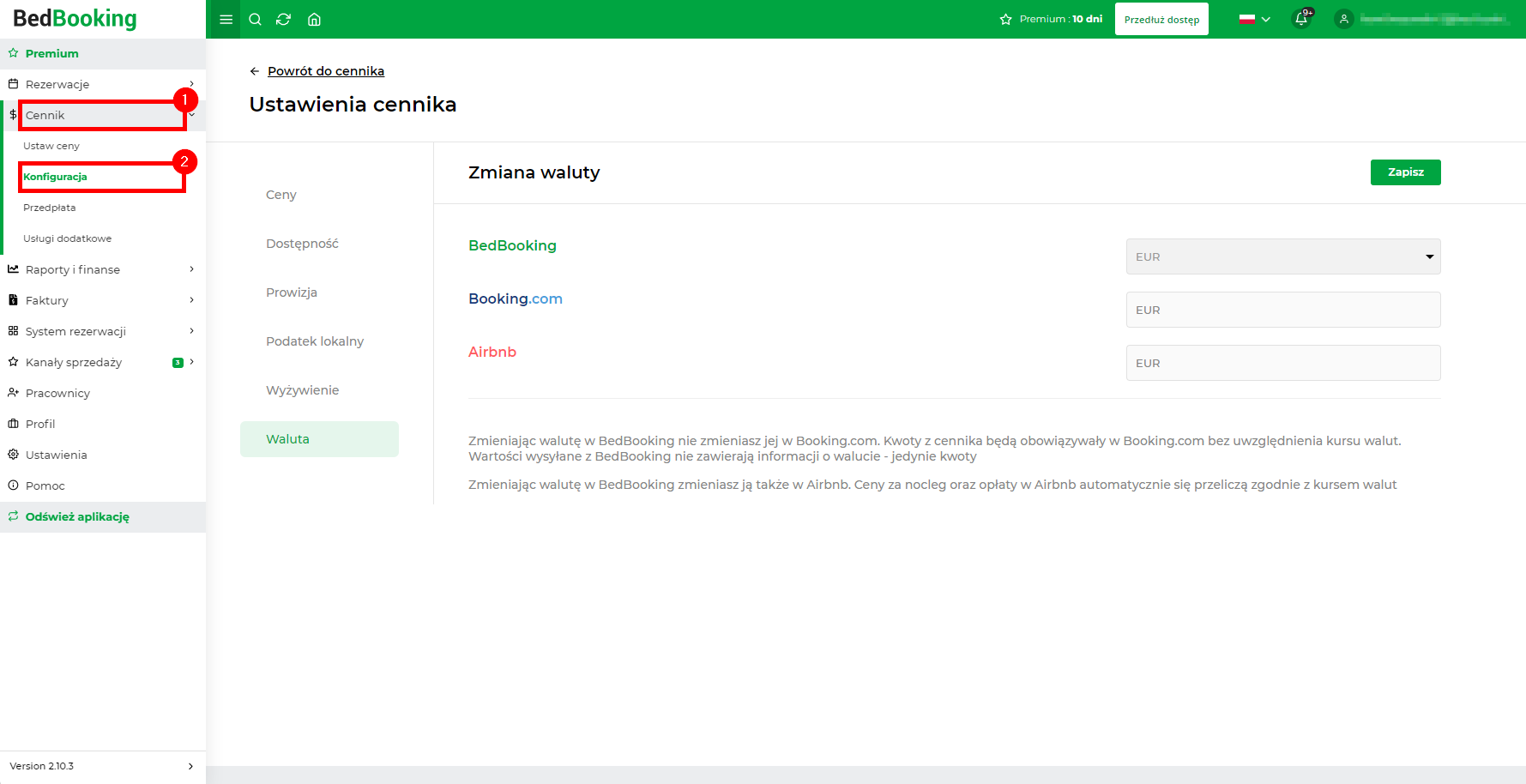Viewport: 1526px width, 784px height.
Task: Click the Raporty i finanse chart icon
Action: click(x=13, y=269)
